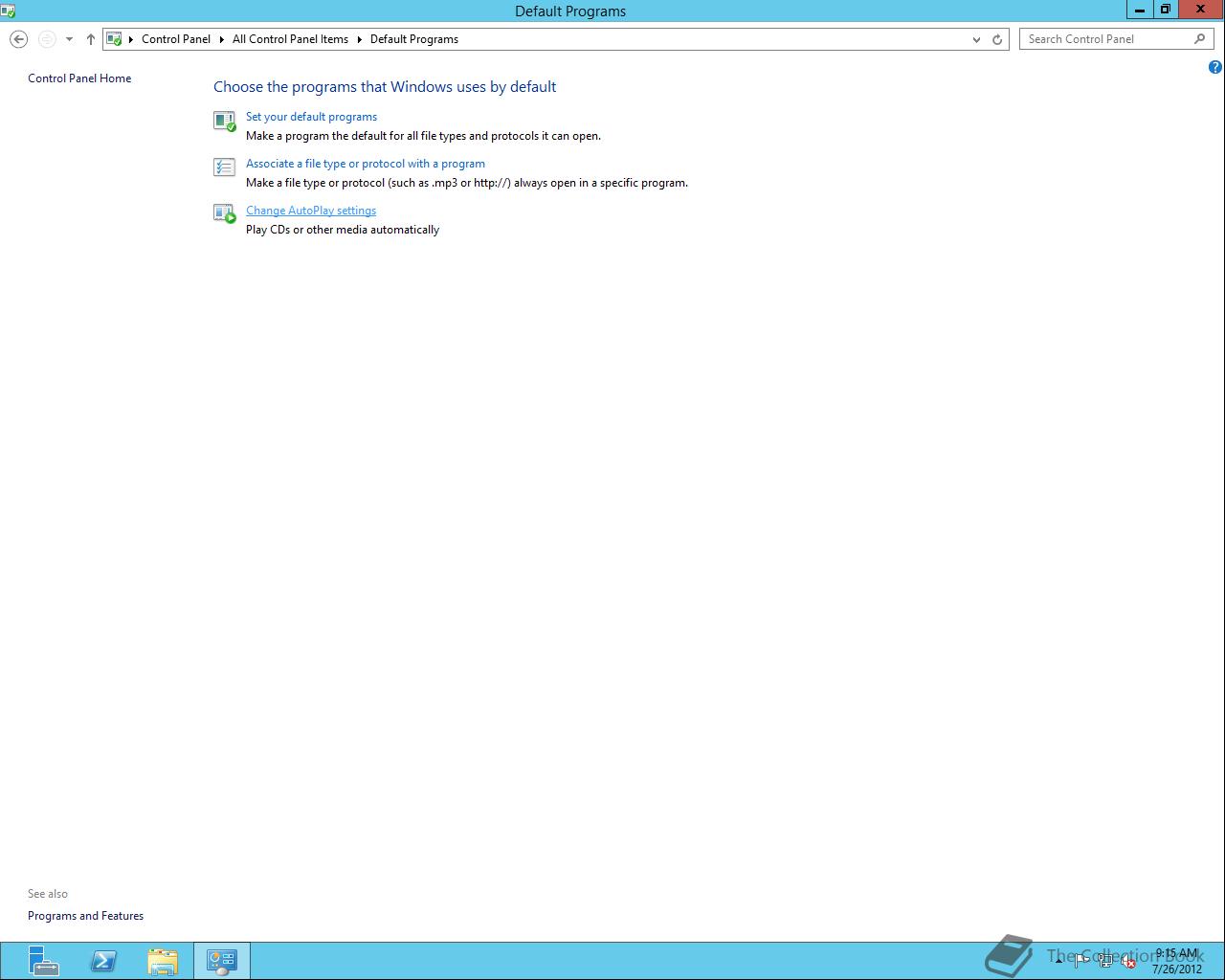Open Server Manager from the taskbar

43,961
